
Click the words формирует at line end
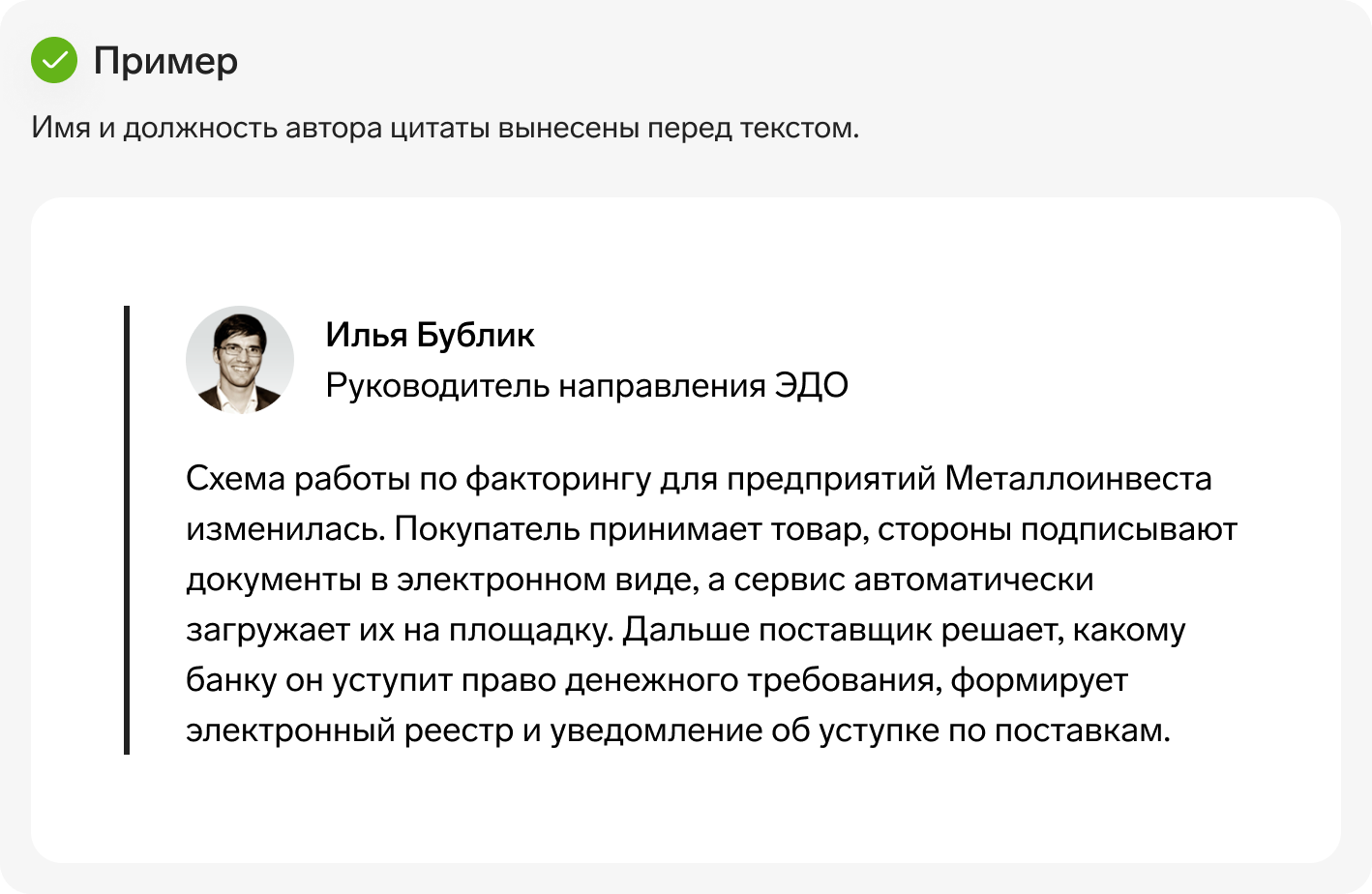coord(1039,681)
